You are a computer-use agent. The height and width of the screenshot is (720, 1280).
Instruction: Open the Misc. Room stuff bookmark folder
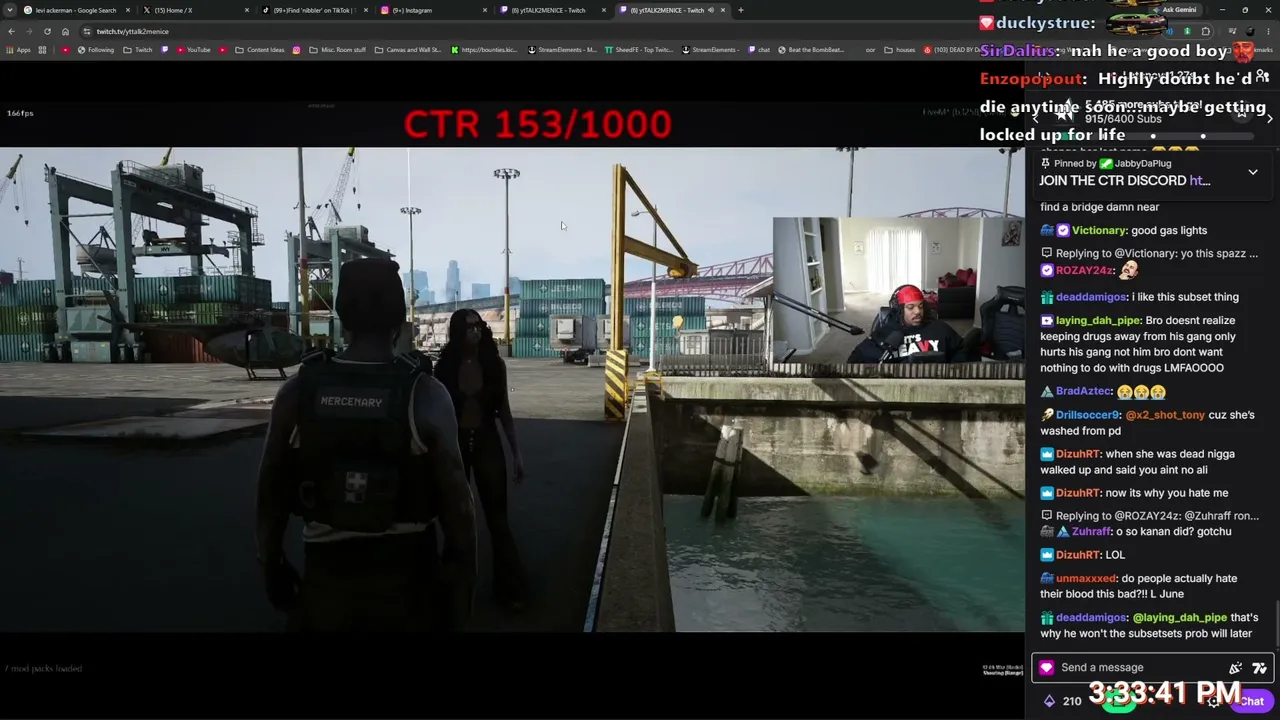[x=337, y=50]
